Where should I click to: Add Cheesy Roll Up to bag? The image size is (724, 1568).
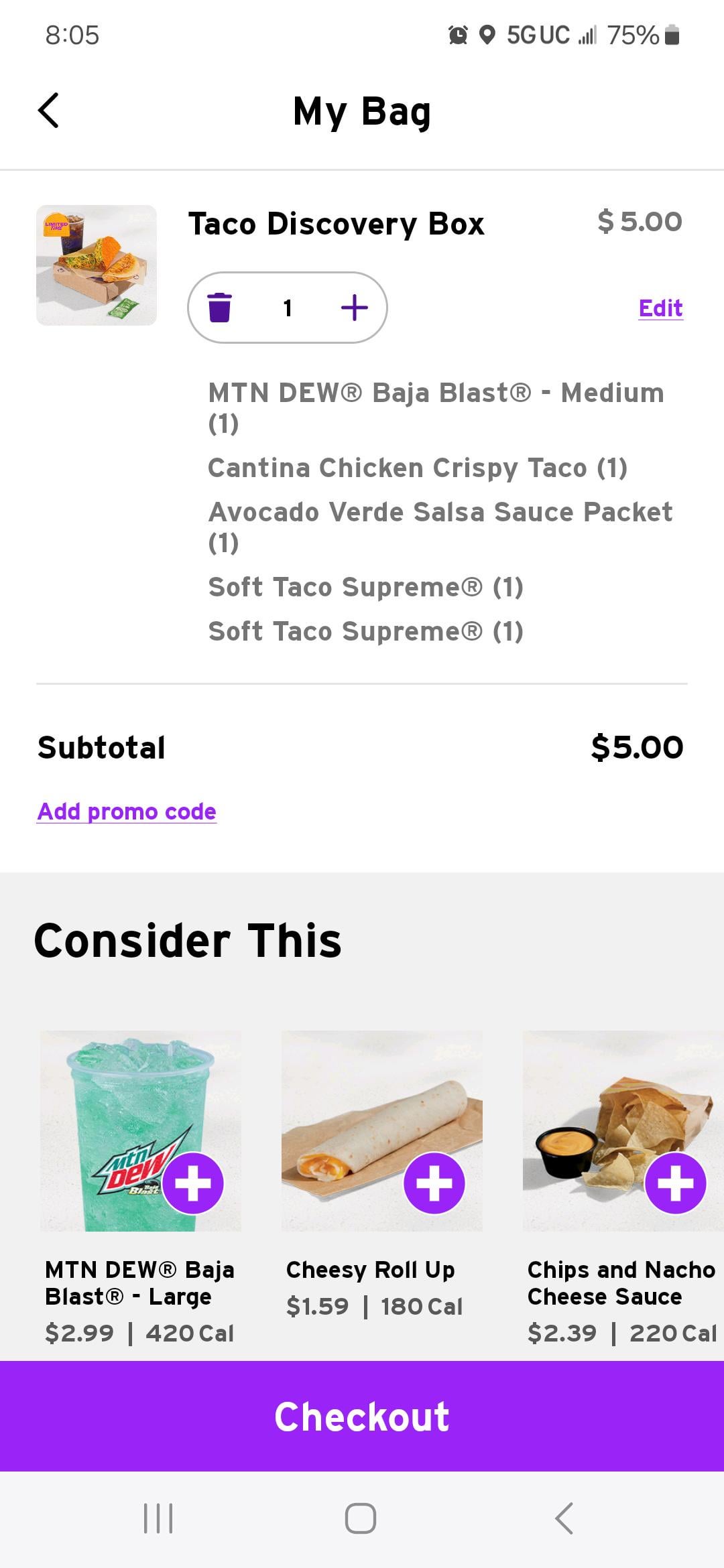(x=434, y=1183)
